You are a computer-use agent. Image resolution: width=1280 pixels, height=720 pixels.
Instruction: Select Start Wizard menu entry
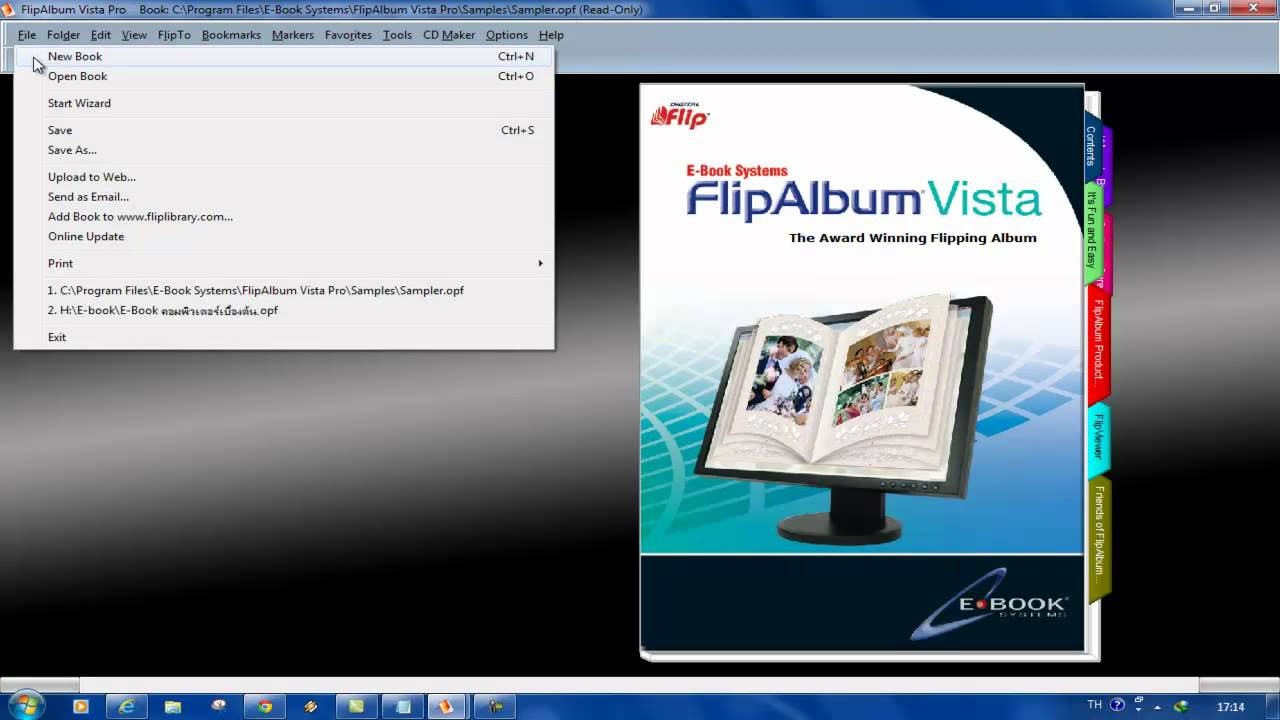pyautogui.click(x=284, y=104)
